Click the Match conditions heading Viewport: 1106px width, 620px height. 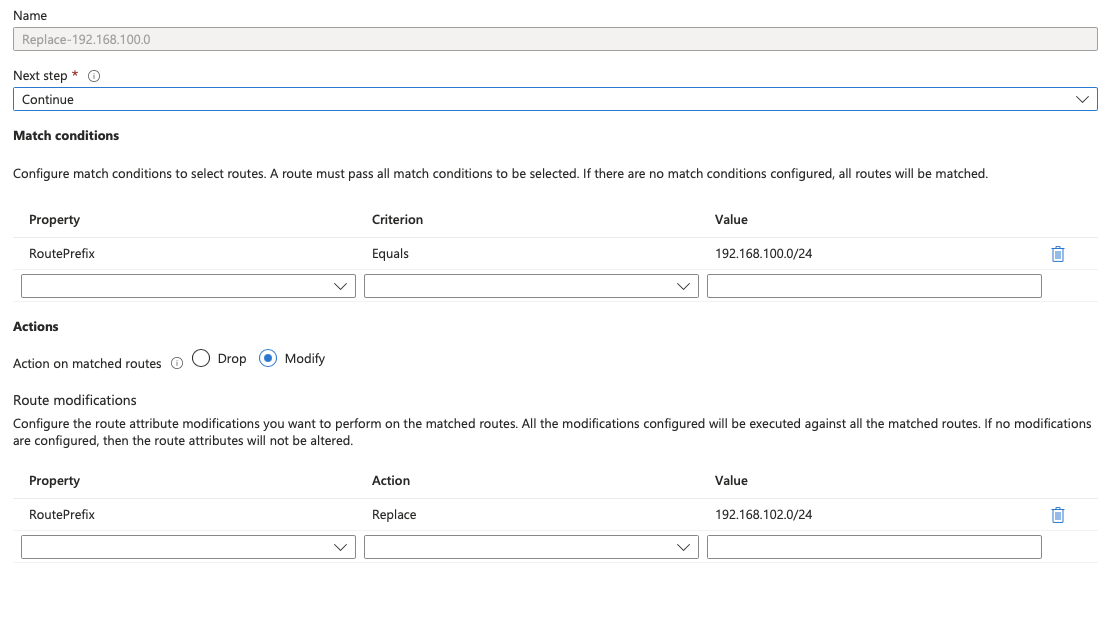[x=66, y=135]
